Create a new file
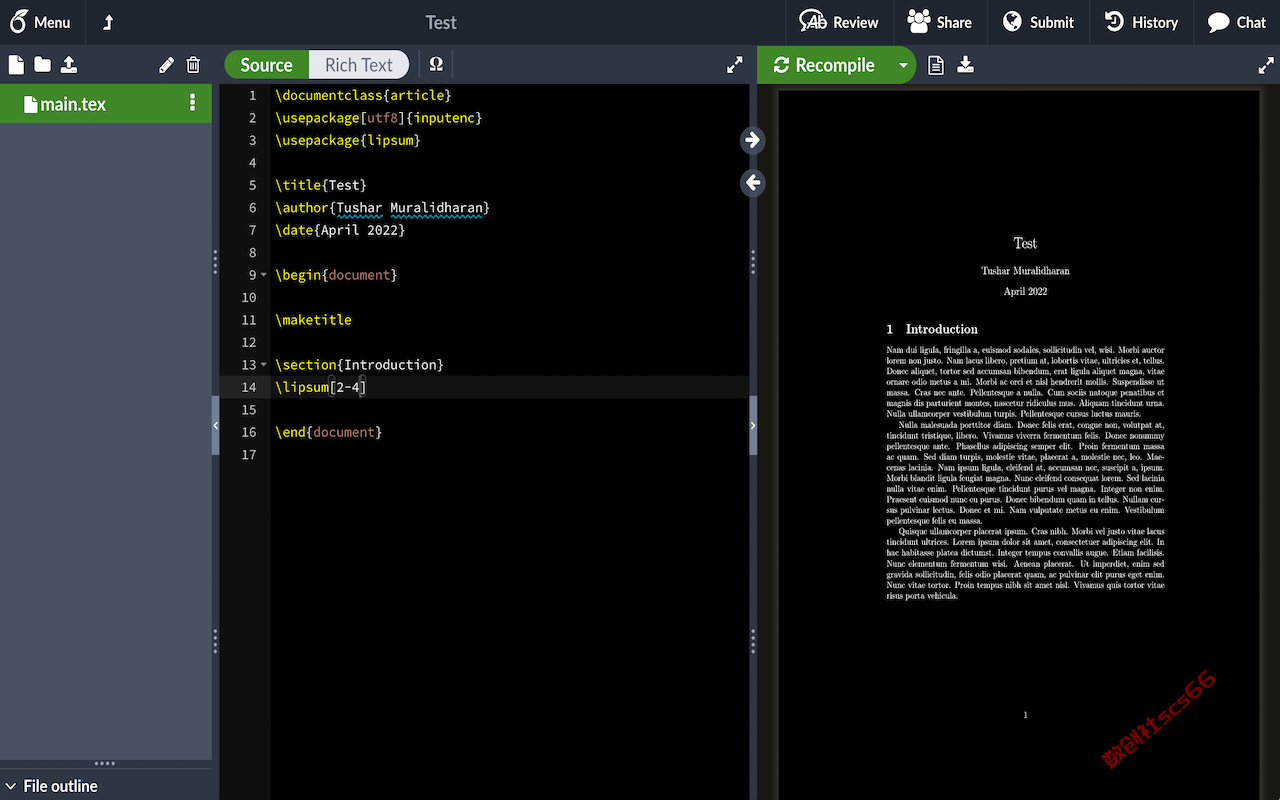Viewport: 1280px width, 800px height. pyautogui.click(x=16, y=65)
